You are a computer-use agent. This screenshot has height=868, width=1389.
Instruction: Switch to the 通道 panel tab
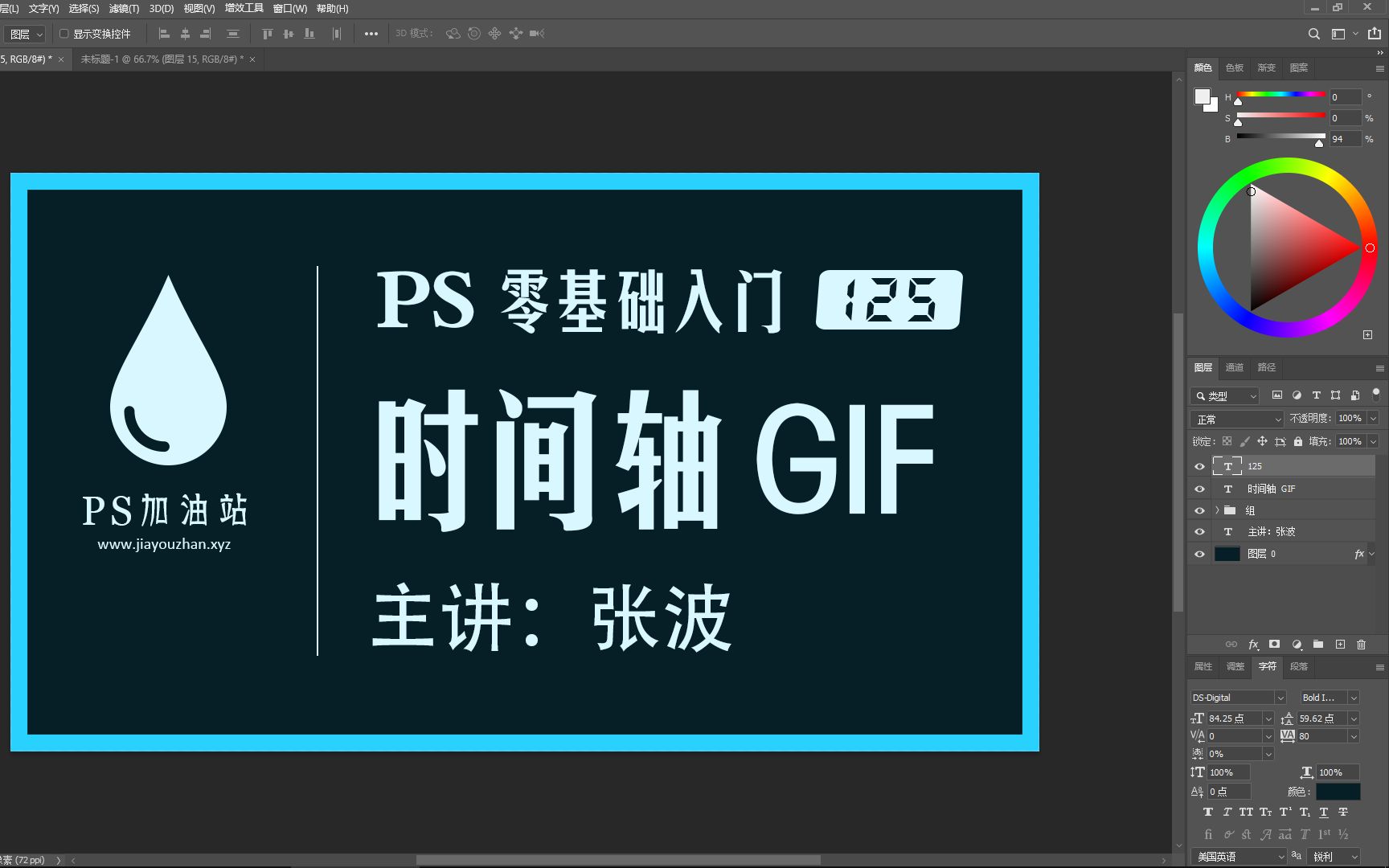click(1235, 367)
